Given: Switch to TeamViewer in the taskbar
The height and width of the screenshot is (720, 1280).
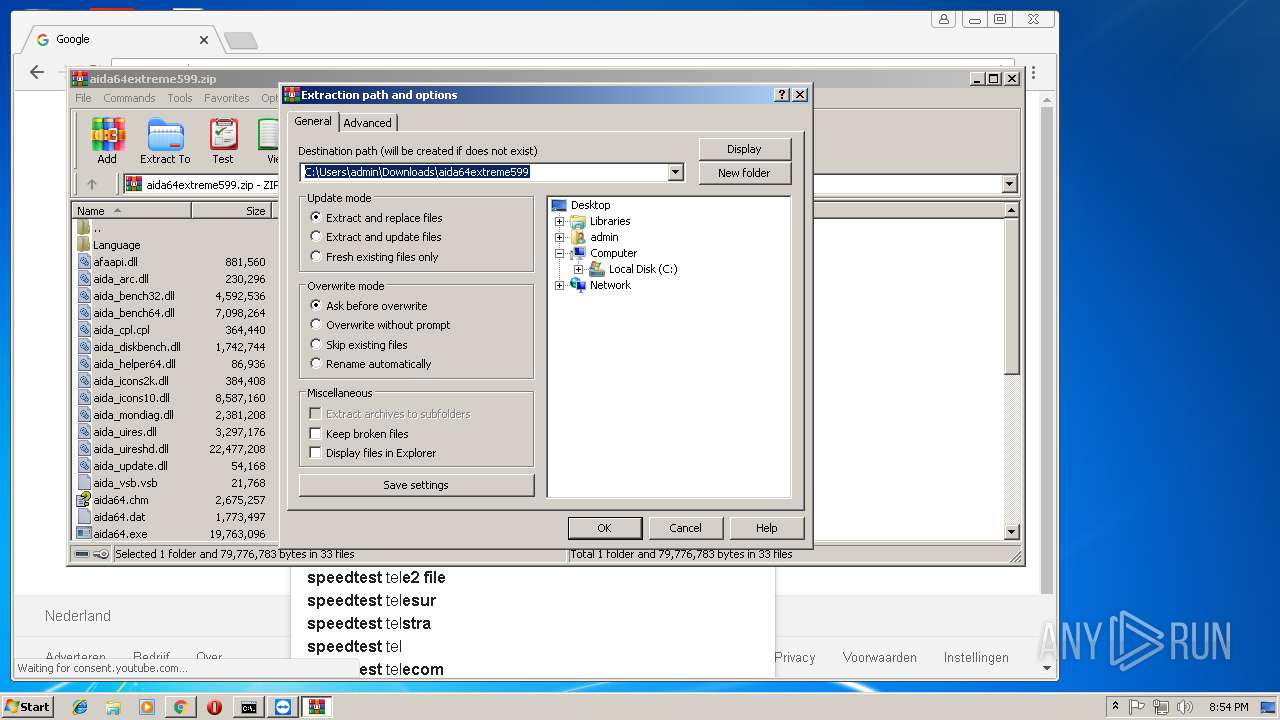Looking at the screenshot, I should pos(283,707).
